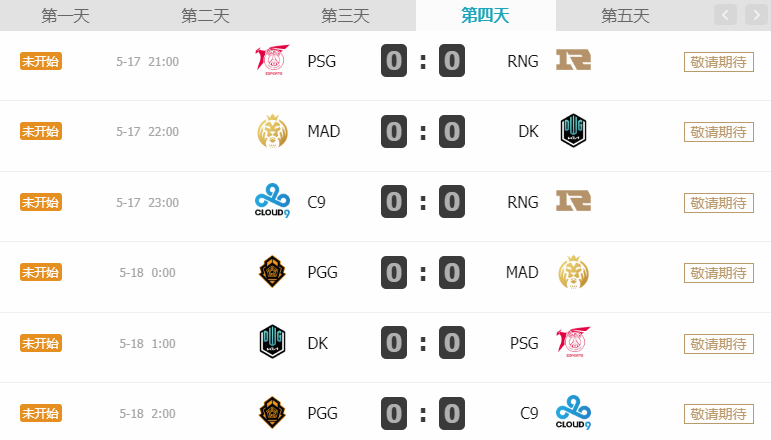Click DK logo in 1:00 match

(272, 342)
